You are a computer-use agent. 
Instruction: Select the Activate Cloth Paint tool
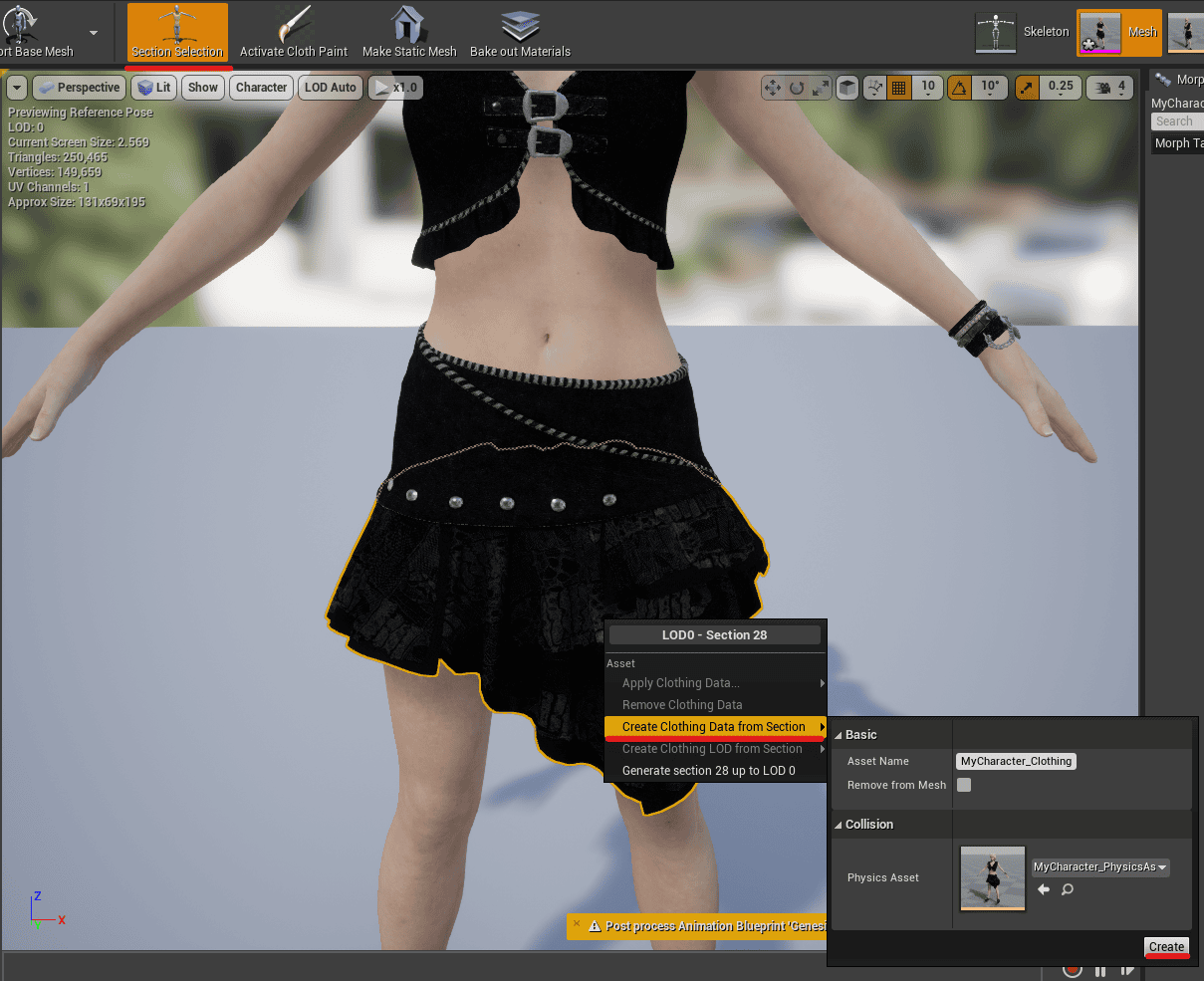click(x=293, y=32)
